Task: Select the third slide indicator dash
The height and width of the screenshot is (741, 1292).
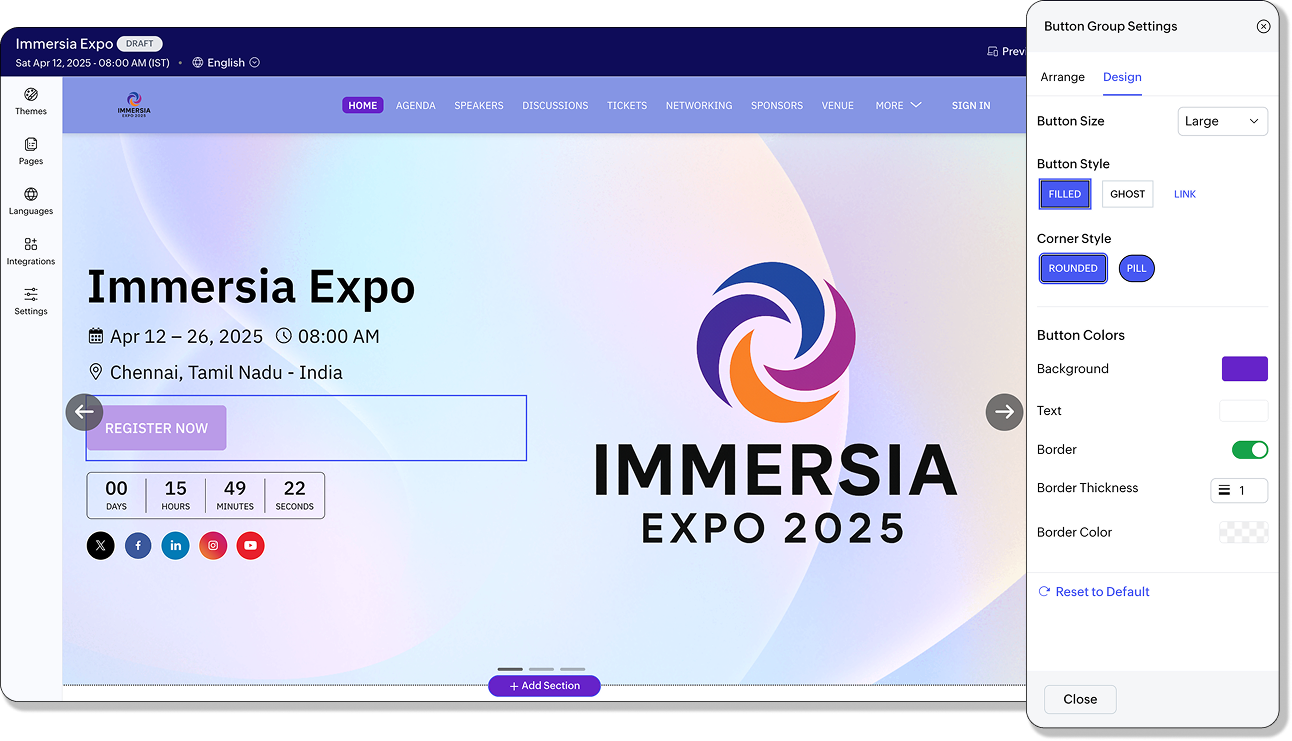Action: [572, 669]
